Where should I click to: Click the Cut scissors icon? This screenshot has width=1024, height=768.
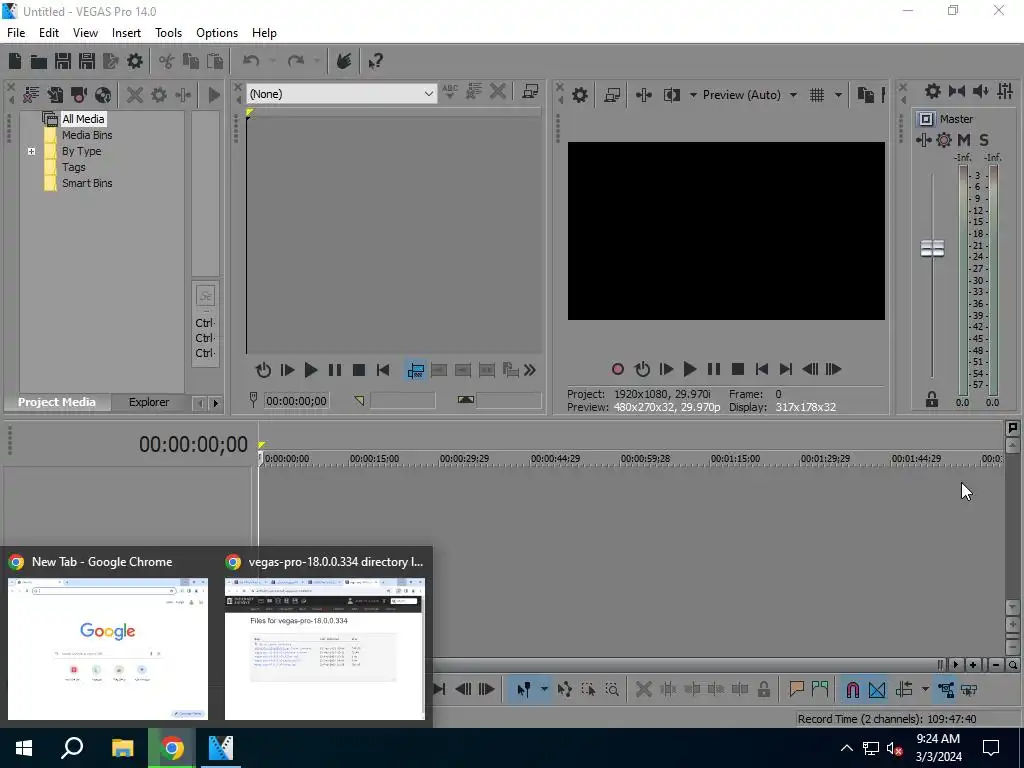[x=167, y=61]
